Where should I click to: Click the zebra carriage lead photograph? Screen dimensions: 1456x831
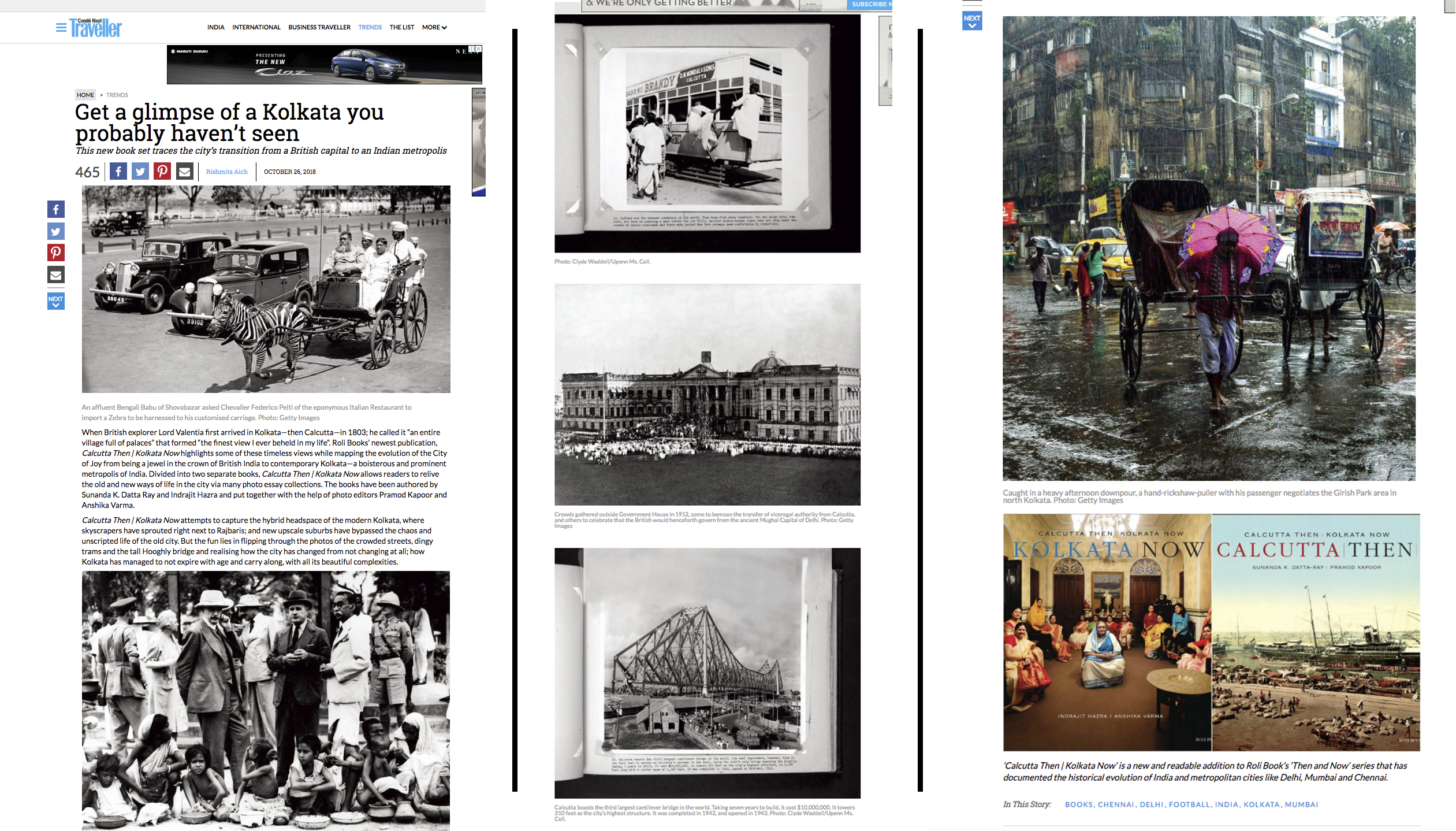[266, 289]
